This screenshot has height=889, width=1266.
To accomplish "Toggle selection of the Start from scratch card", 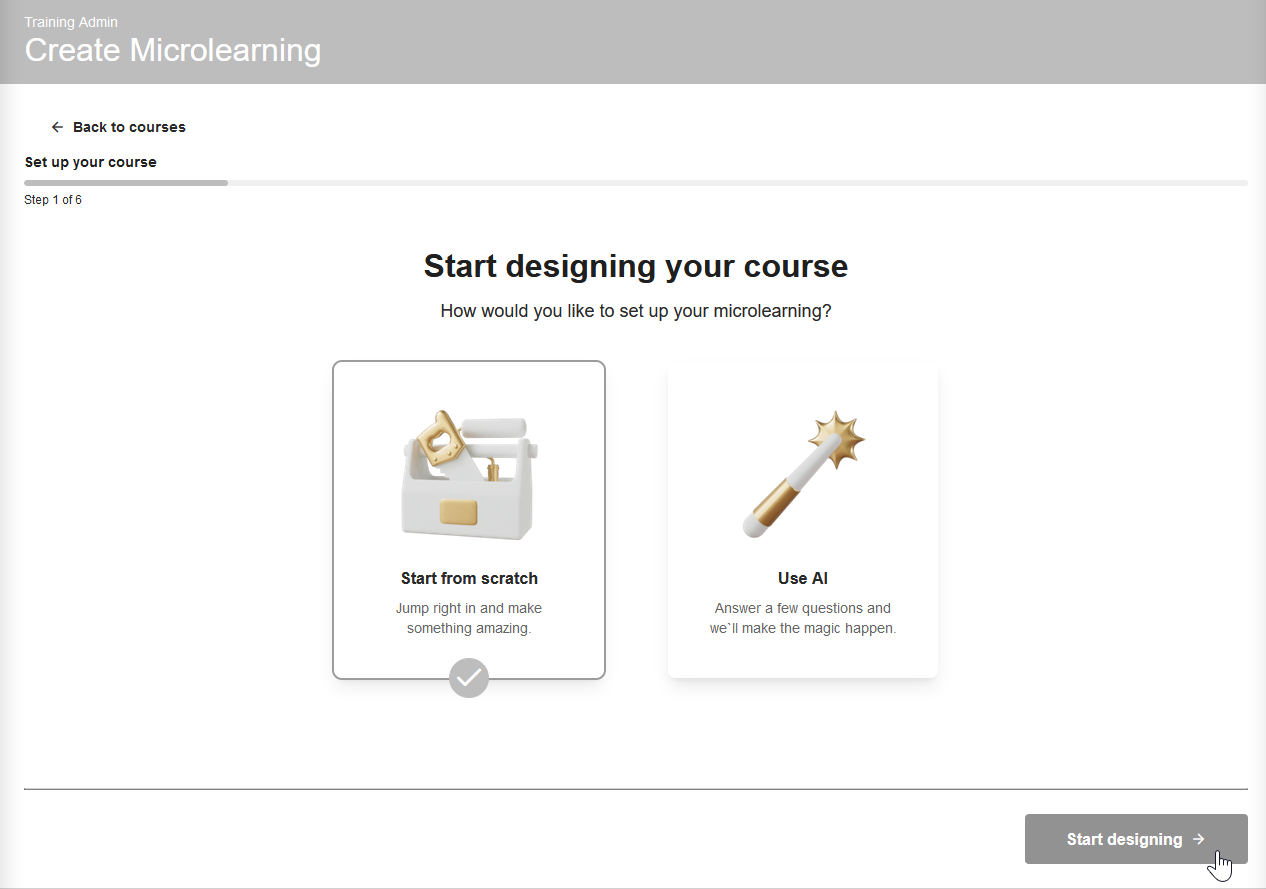I will pos(468,519).
